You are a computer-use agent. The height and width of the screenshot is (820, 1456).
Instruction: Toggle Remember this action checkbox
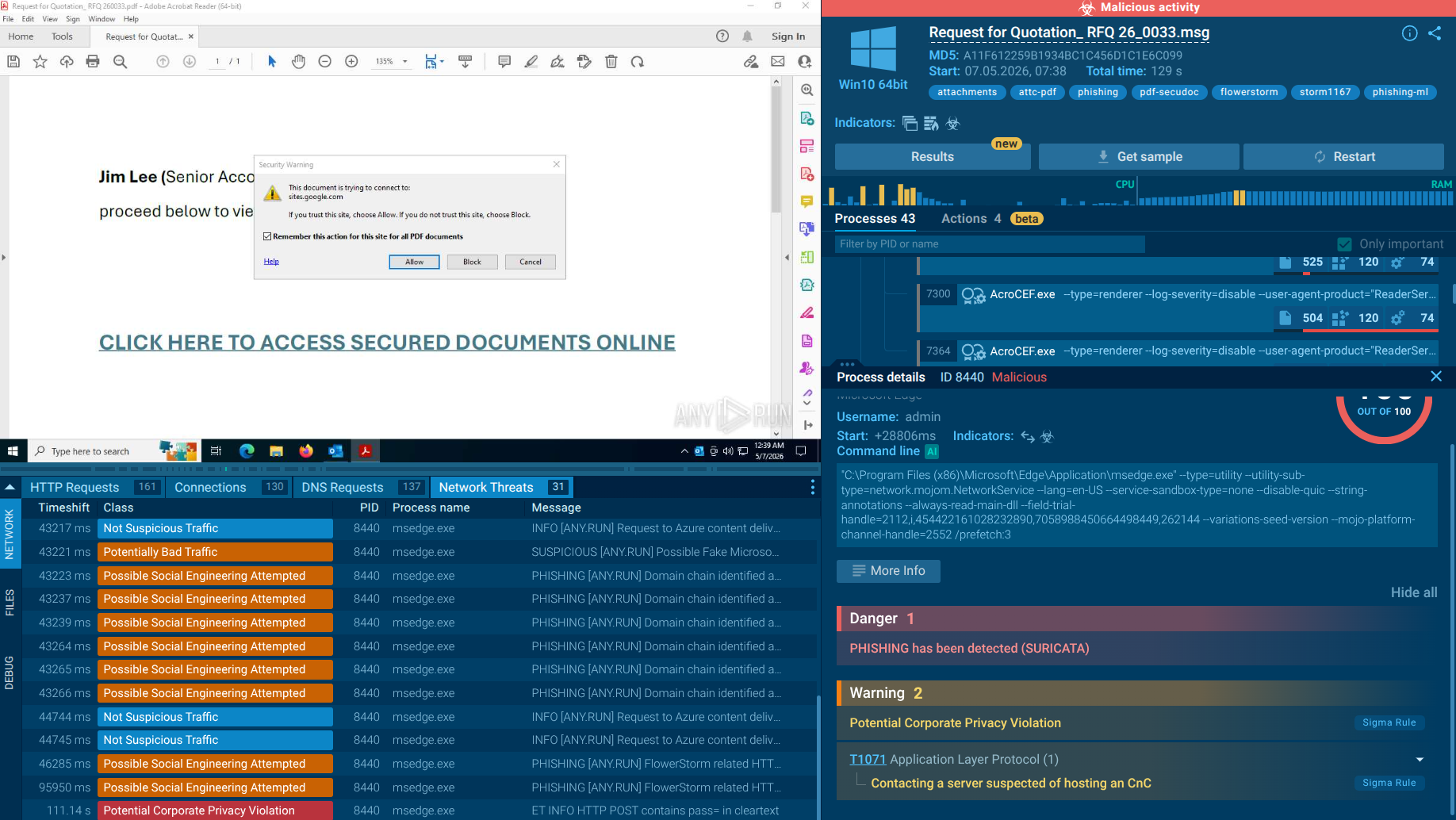[267, 236]
